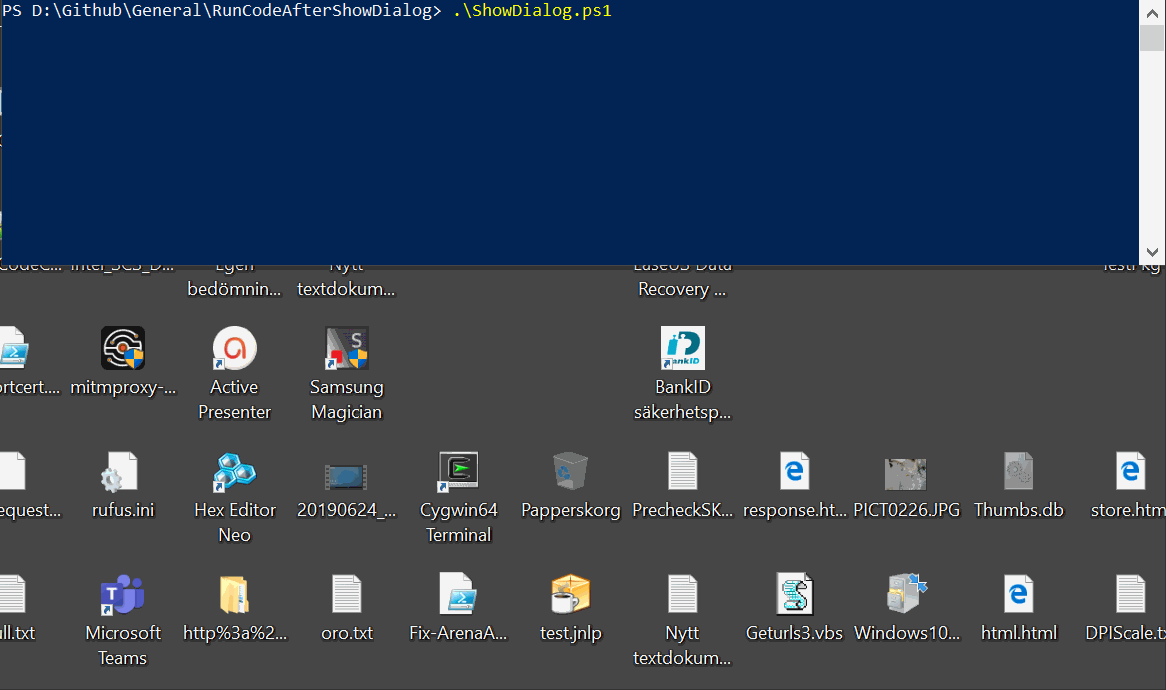Open the http%3a%2 folder
This screenshot has width=1166, height=690.
coord(234,595)
